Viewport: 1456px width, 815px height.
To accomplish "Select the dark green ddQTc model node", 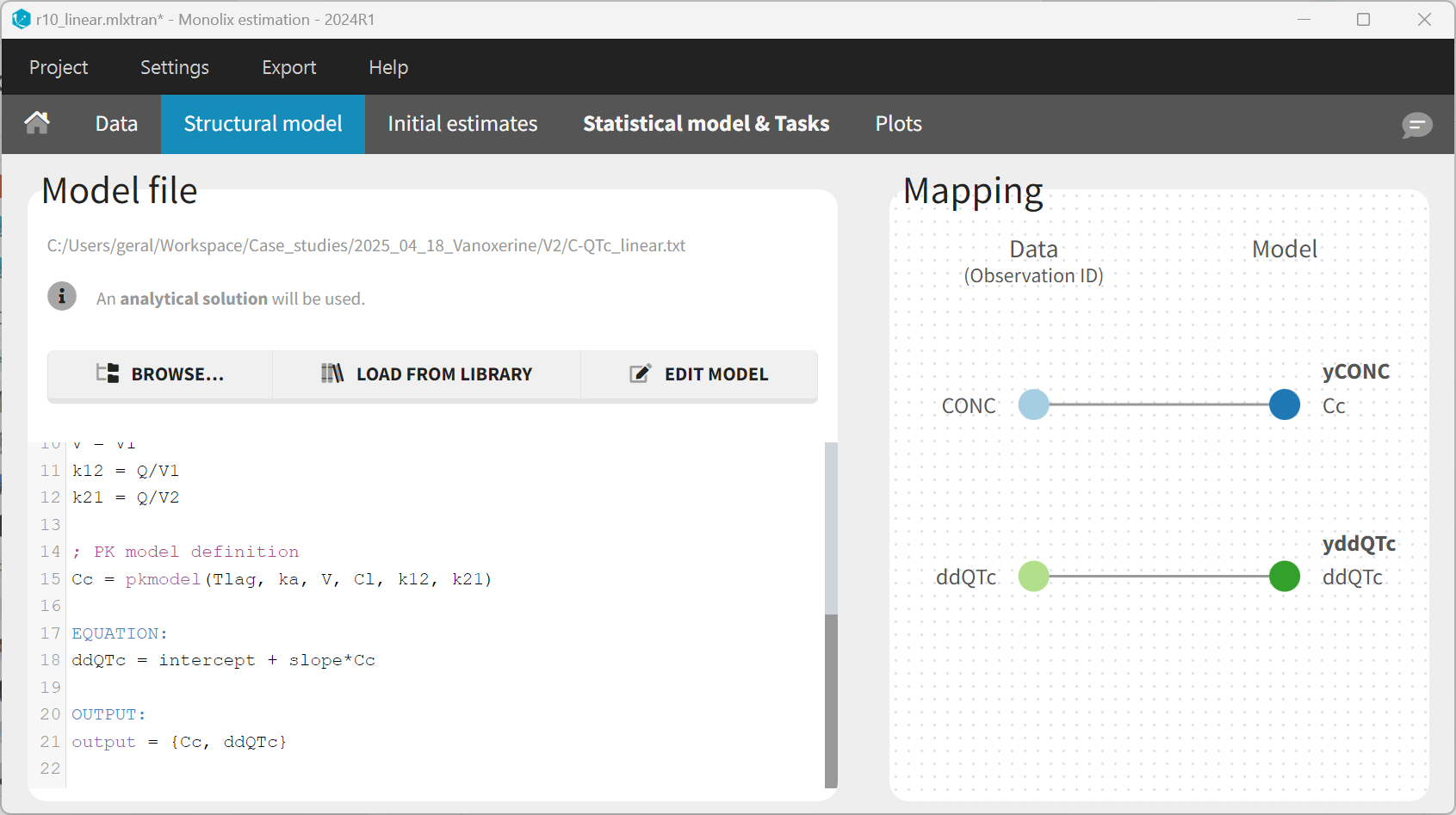I will point(1284,576).
